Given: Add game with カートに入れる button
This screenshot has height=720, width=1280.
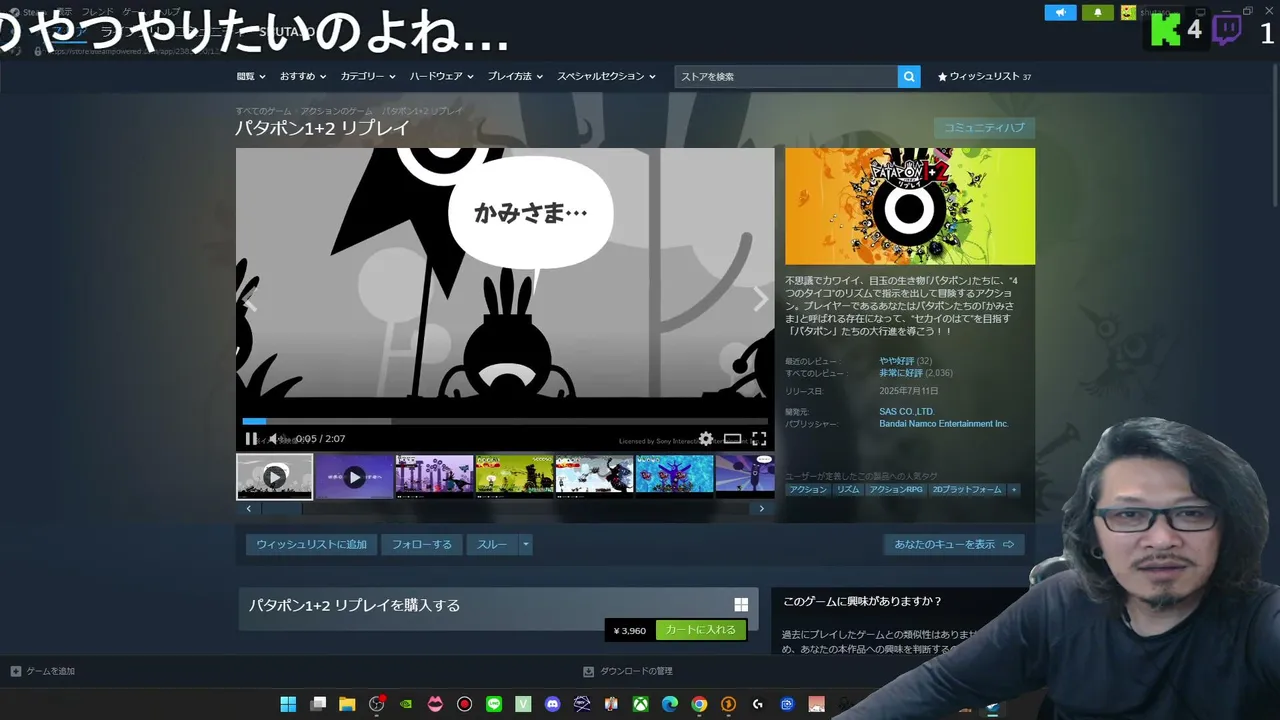Looking at the screenshot, I should coord(700,630).
